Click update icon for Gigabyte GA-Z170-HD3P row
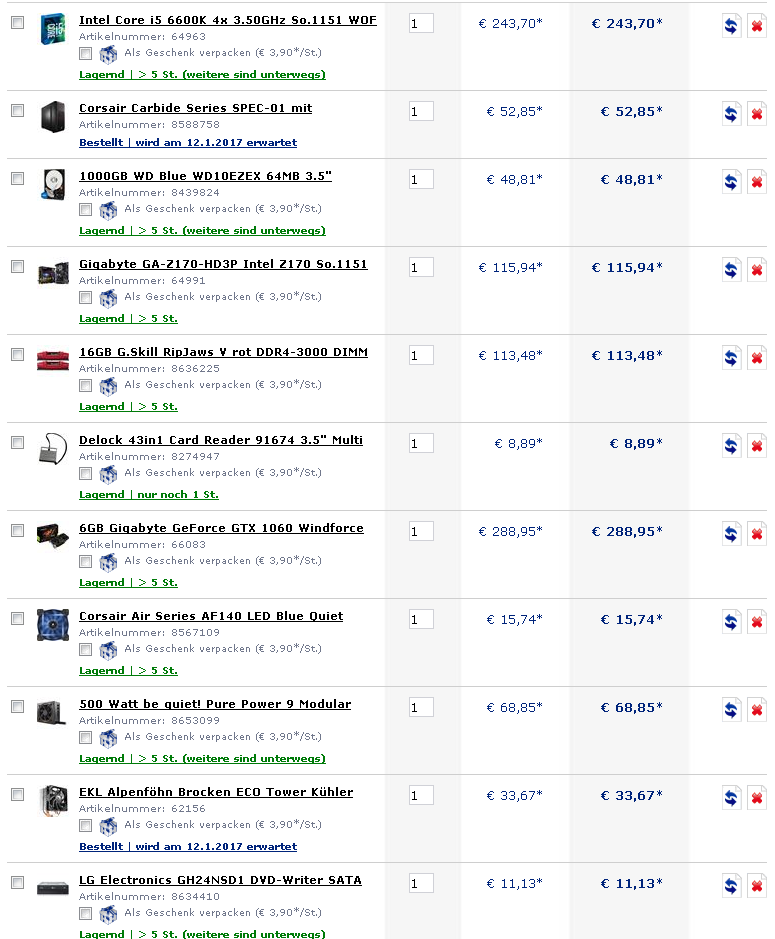775x939 pixels. click(732, 270)
